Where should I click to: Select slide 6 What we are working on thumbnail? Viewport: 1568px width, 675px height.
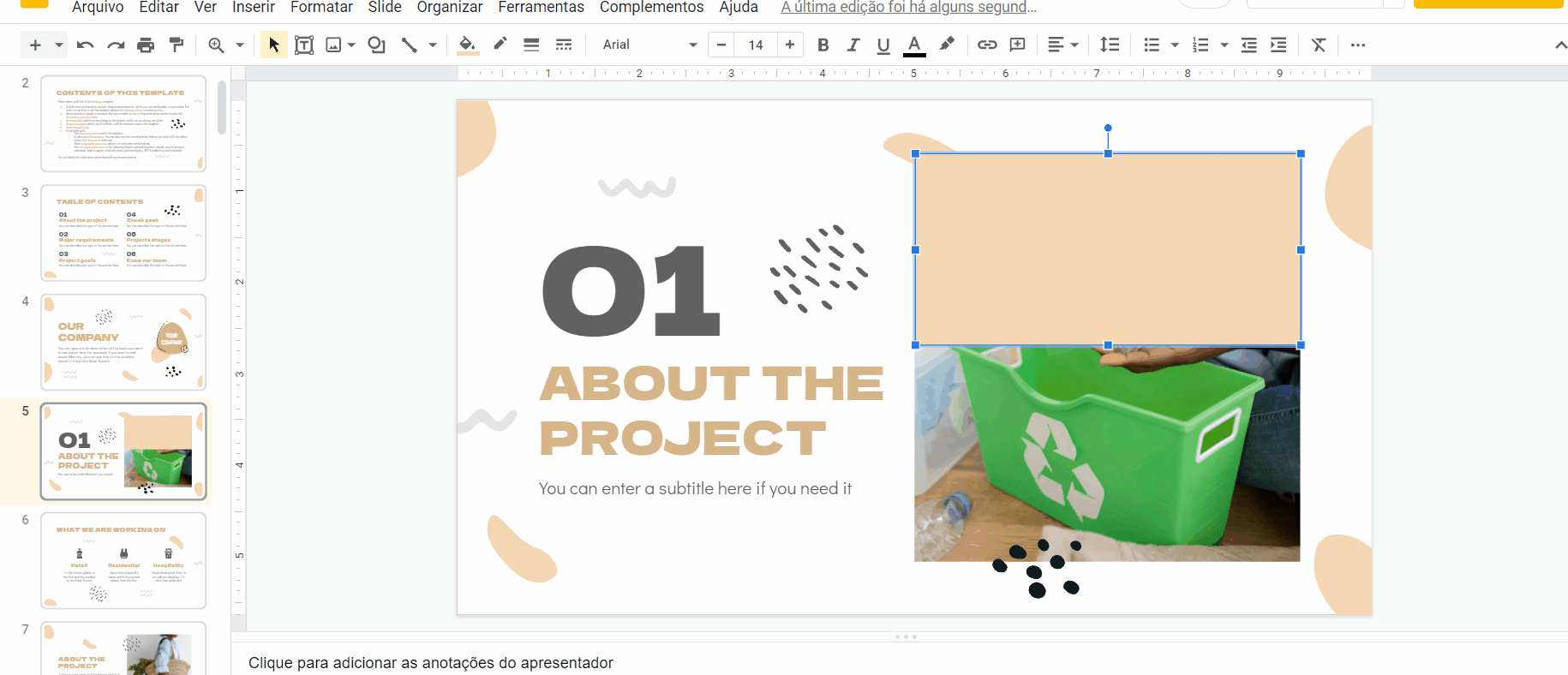pos(123,560)
